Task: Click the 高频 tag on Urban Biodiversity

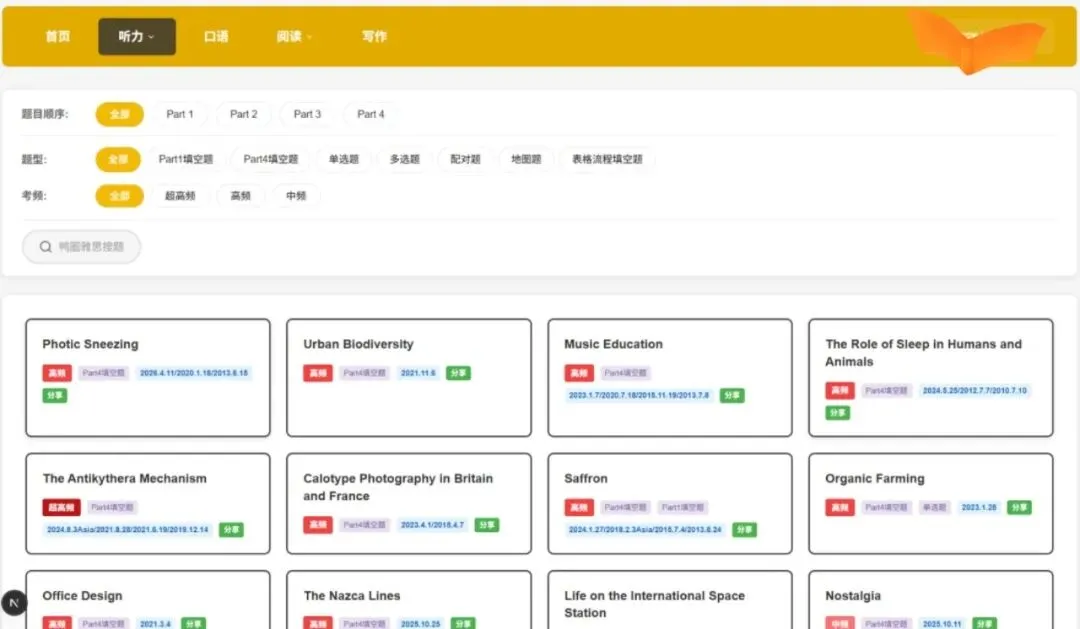Action: tap(318, 373)
